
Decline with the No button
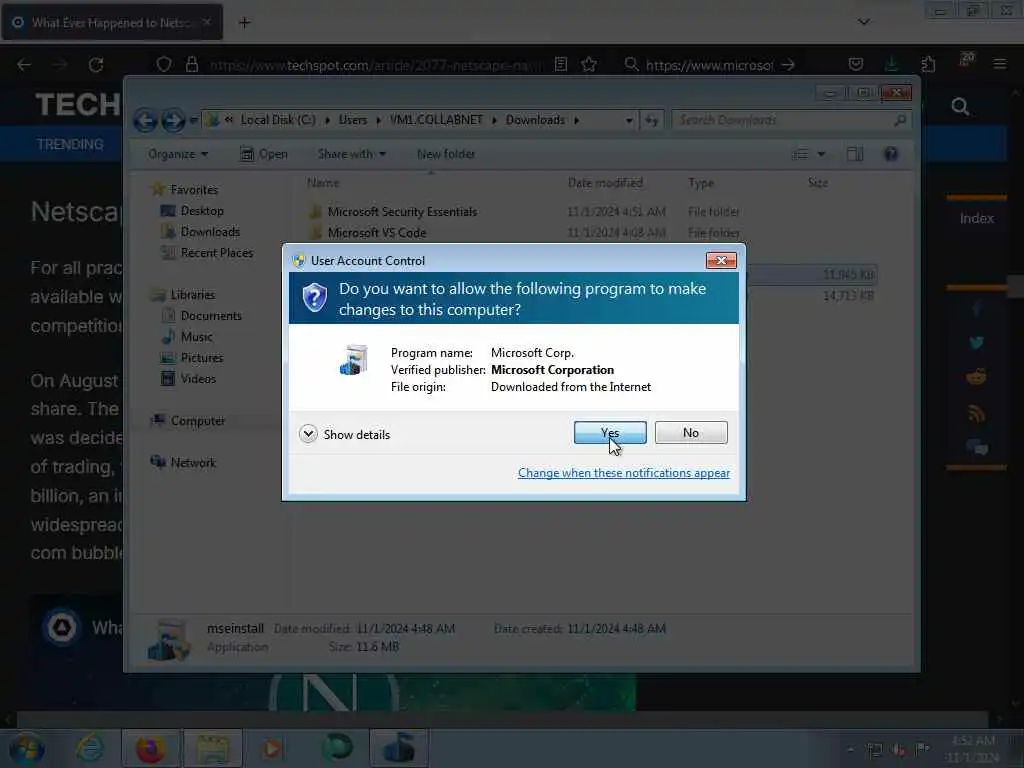coord(691,432)
